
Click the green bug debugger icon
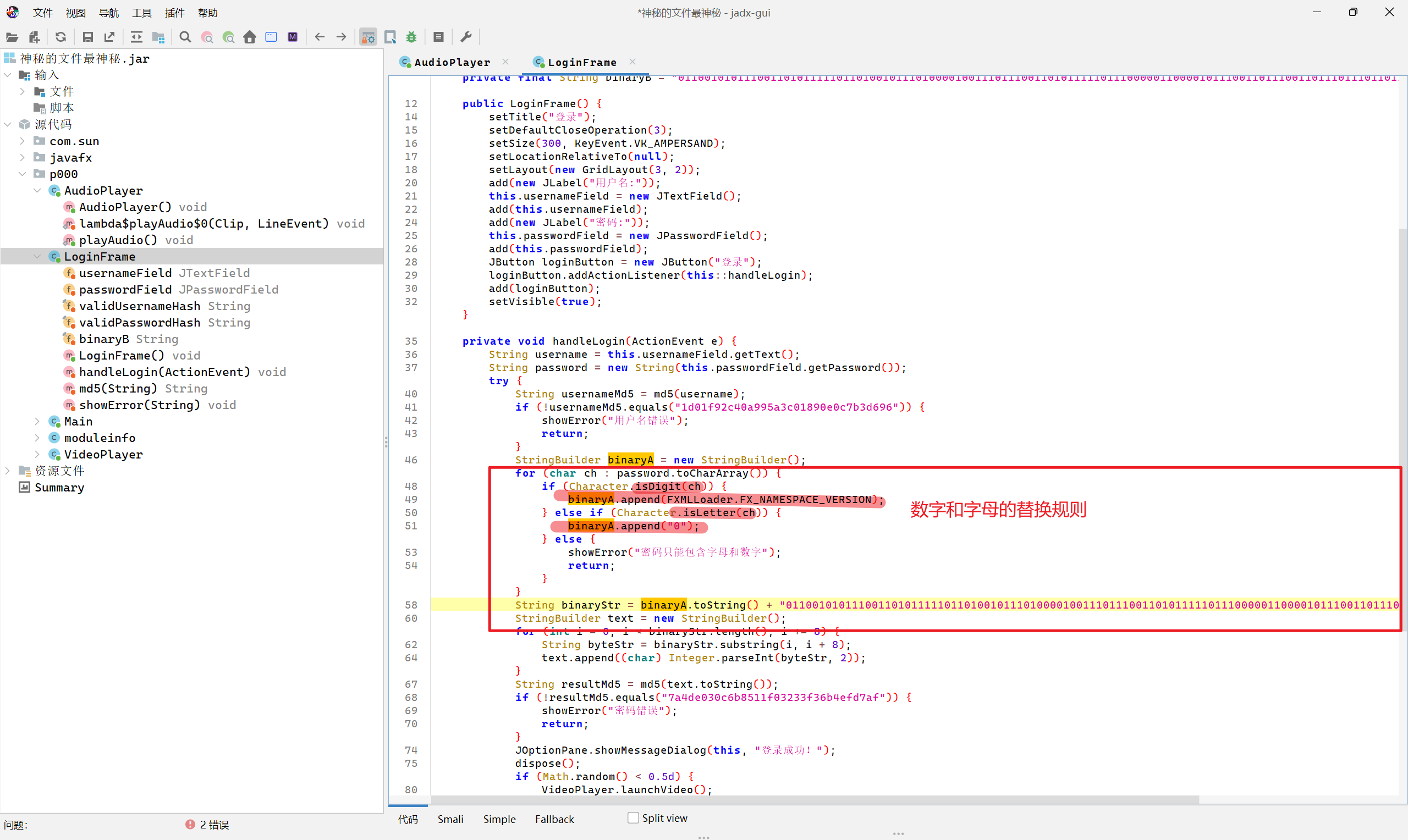click(x=411, y=37)
